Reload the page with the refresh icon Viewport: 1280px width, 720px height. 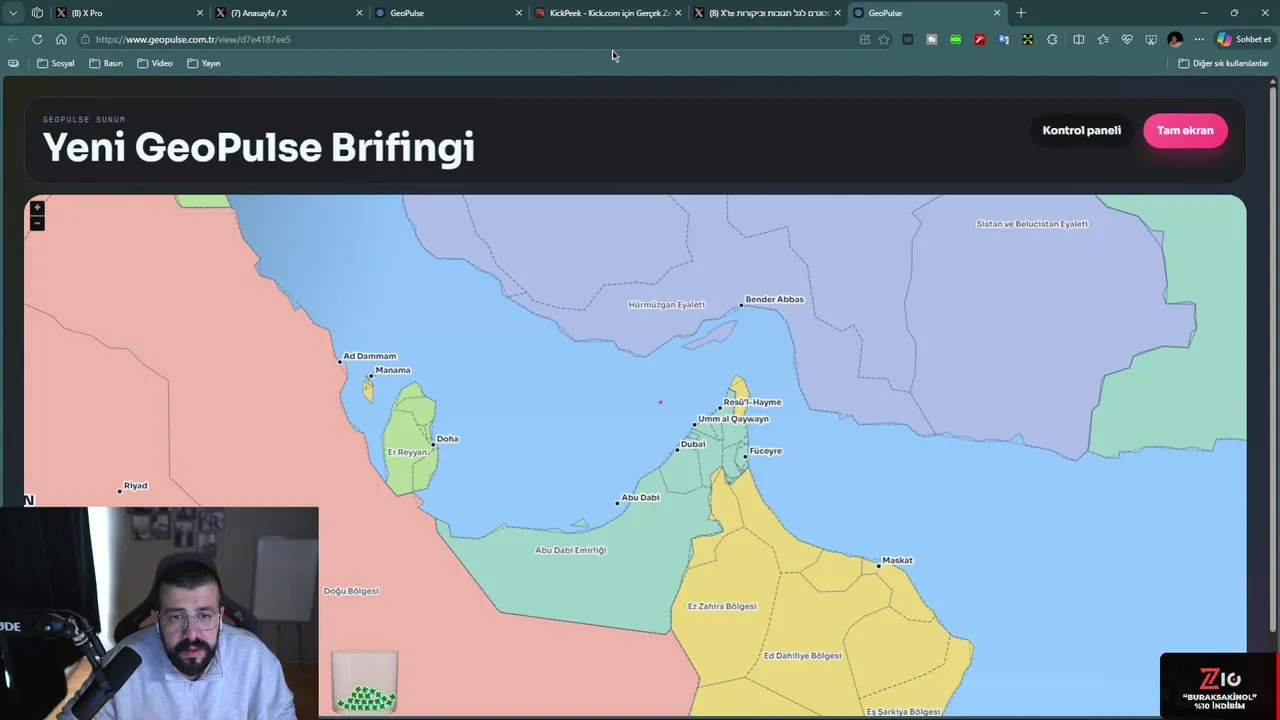[x=37, y=39]
